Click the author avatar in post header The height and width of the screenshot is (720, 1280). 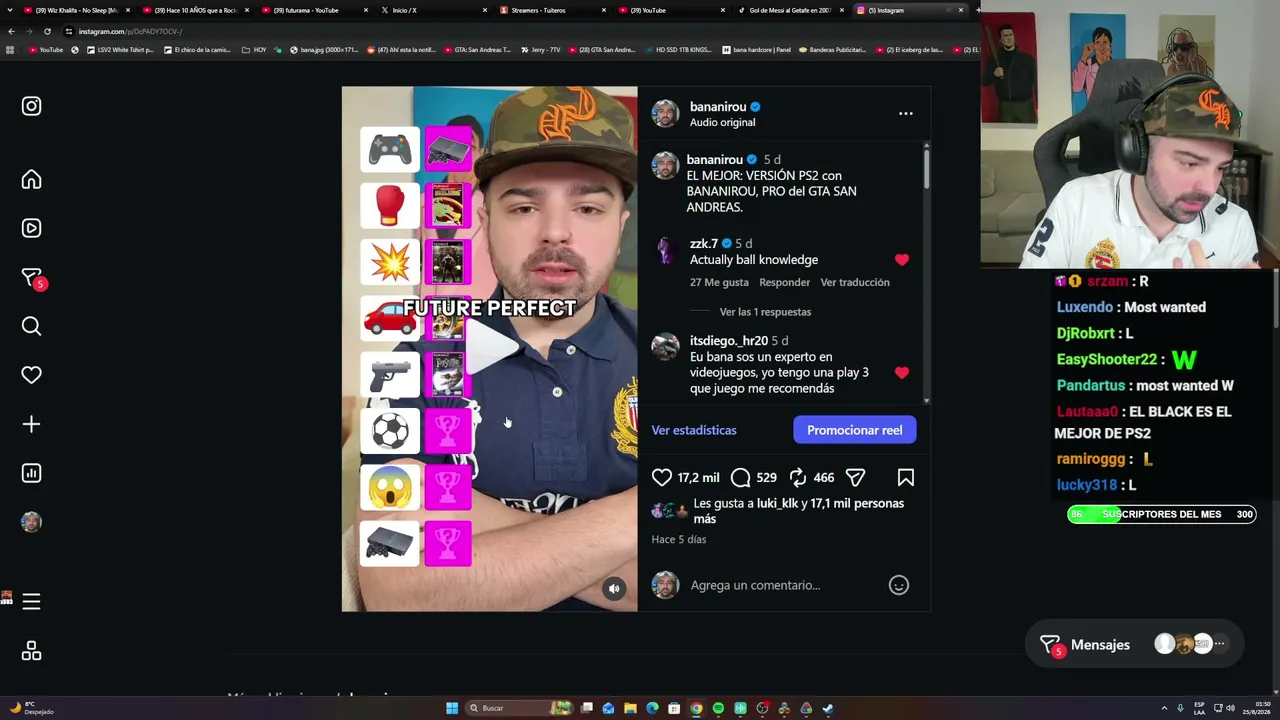[665, 114]
